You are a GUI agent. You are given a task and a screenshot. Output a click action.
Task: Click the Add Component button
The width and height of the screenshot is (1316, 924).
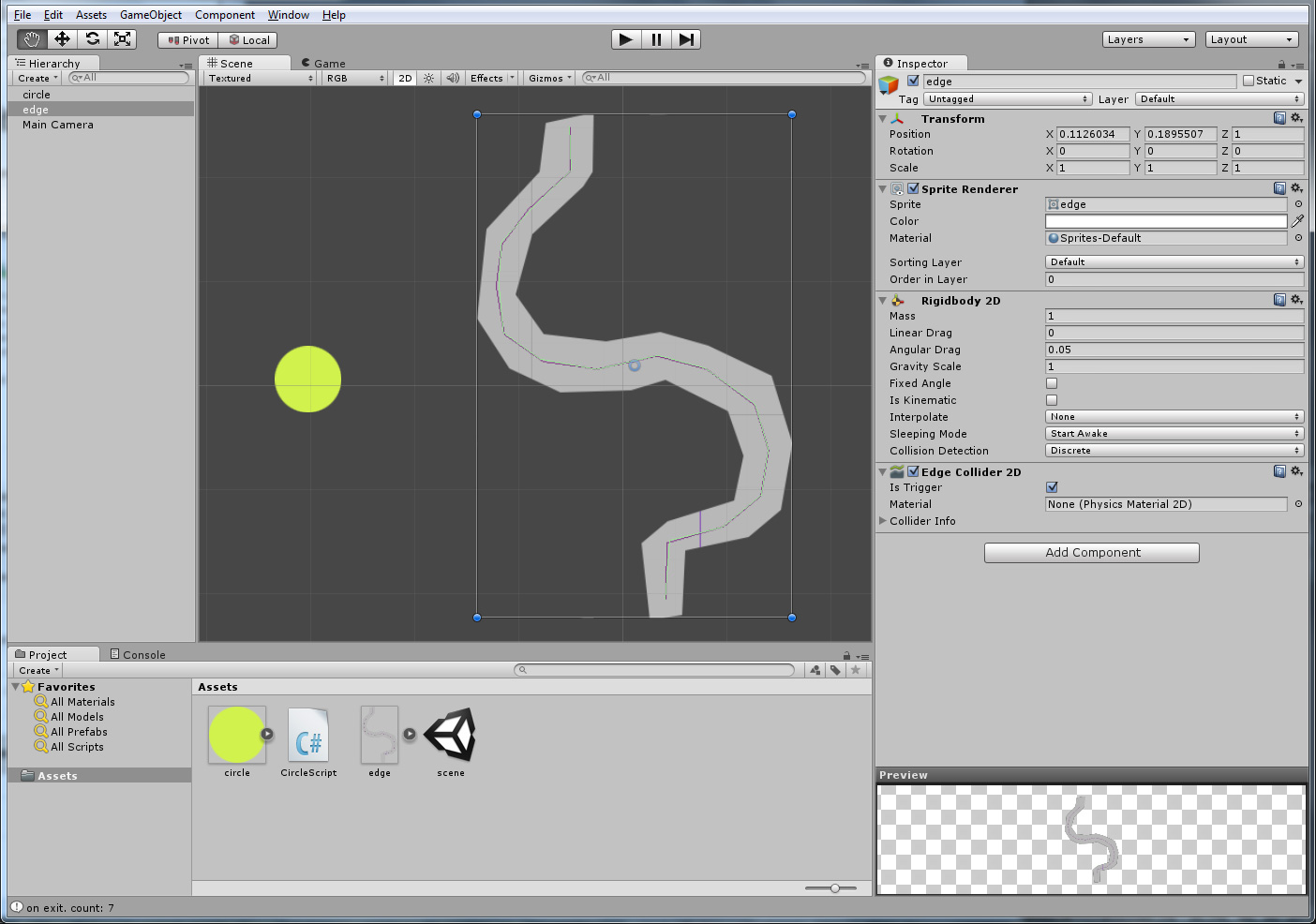[x=1092, y=553]
